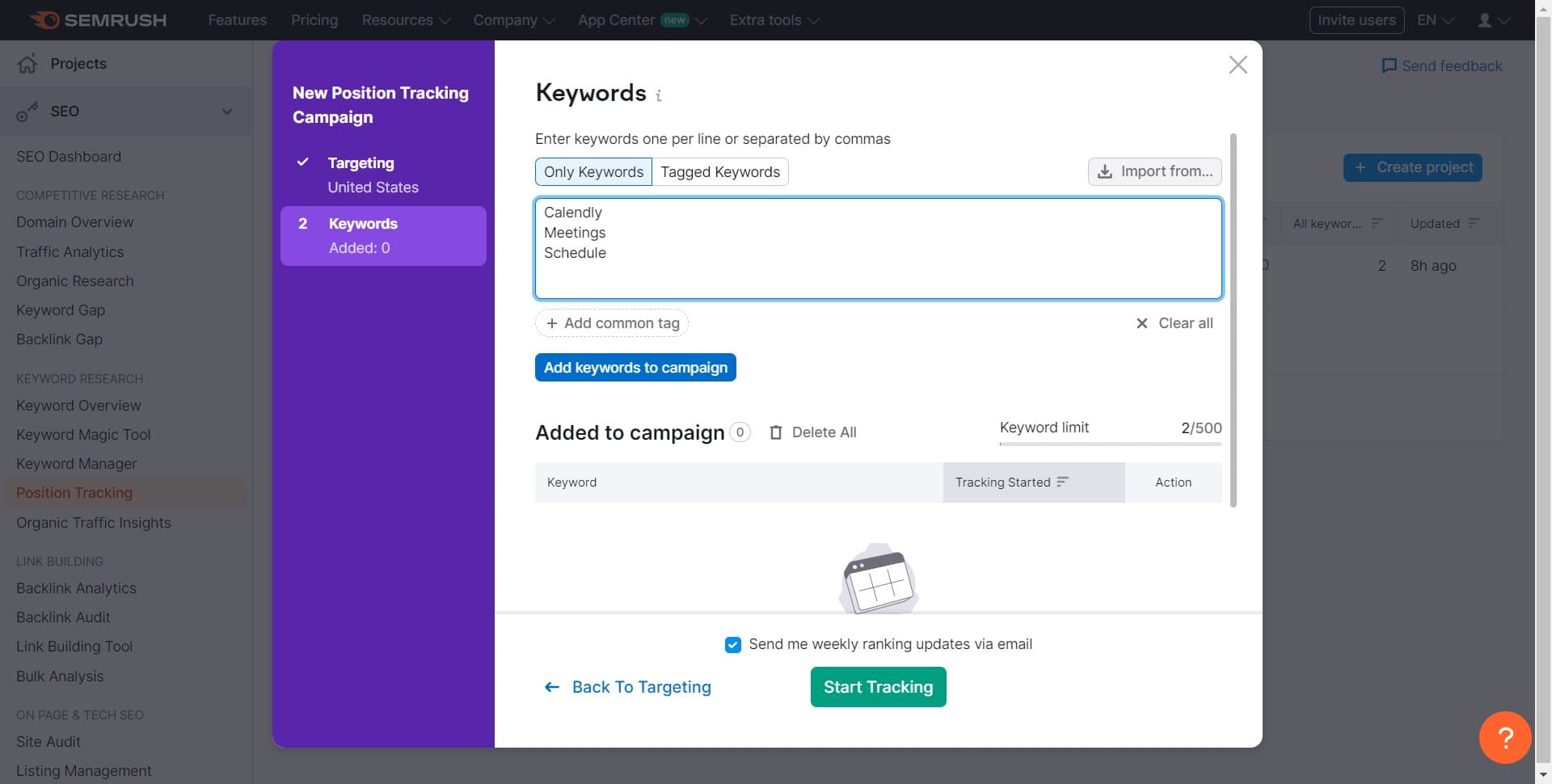Click the Delete All trash icon
The height and width of the screenshot is (784, 1552).
pos(777,432)
